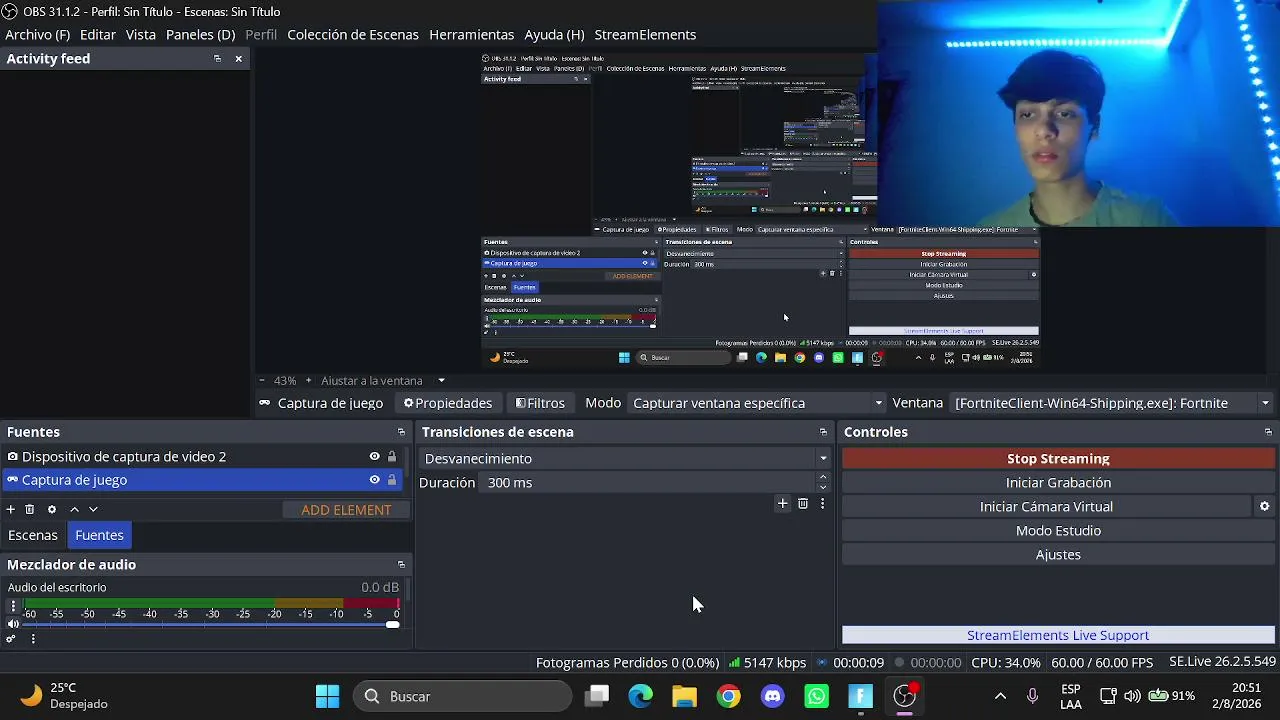Mute the Audio del escritorio speaker icon
The height and width of the screenshot is (720, 1280).
pyautogui.click(x=13, y=624)
